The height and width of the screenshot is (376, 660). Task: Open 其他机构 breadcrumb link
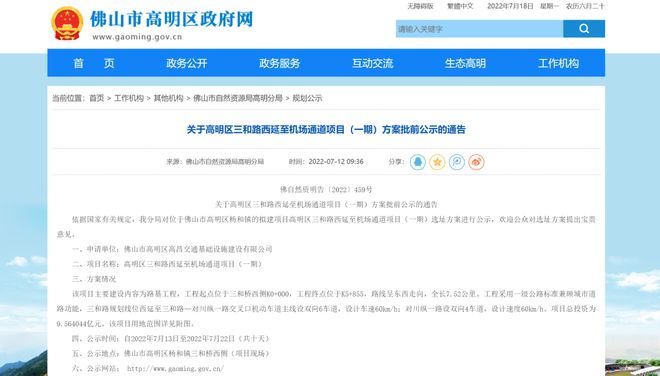[x=168, y=98]
